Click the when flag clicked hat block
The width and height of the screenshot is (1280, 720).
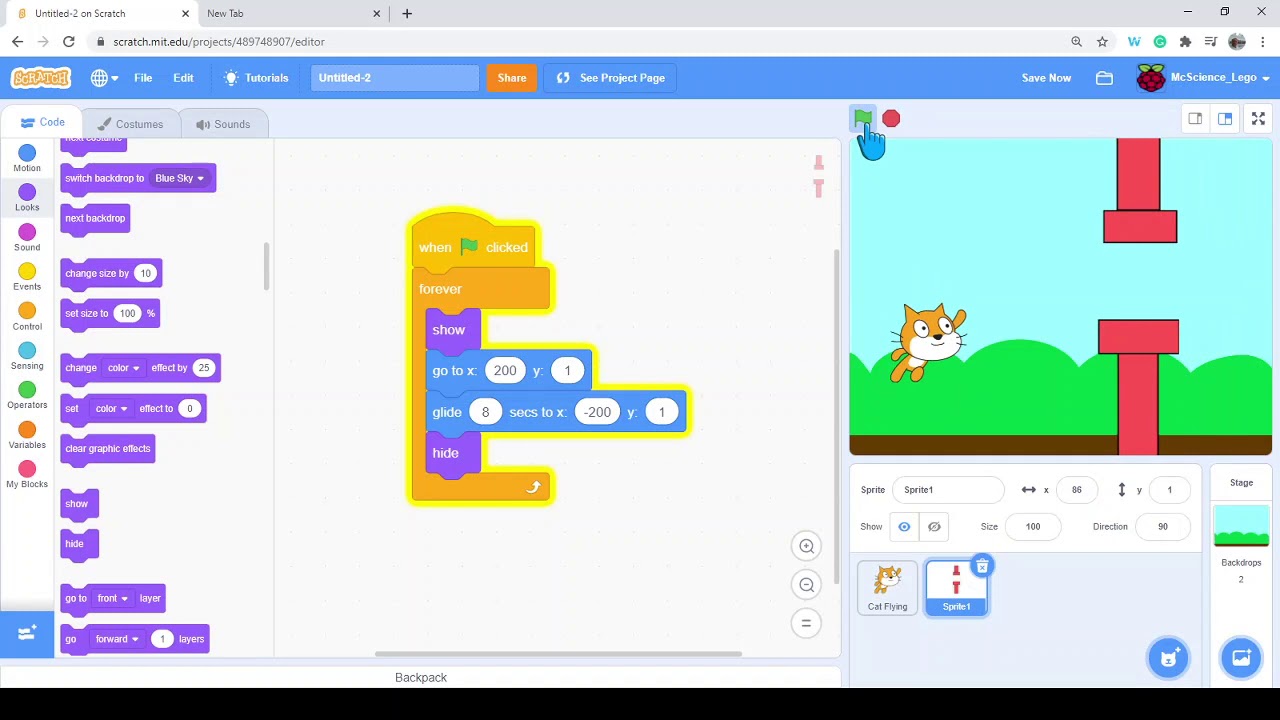[474, 243]
